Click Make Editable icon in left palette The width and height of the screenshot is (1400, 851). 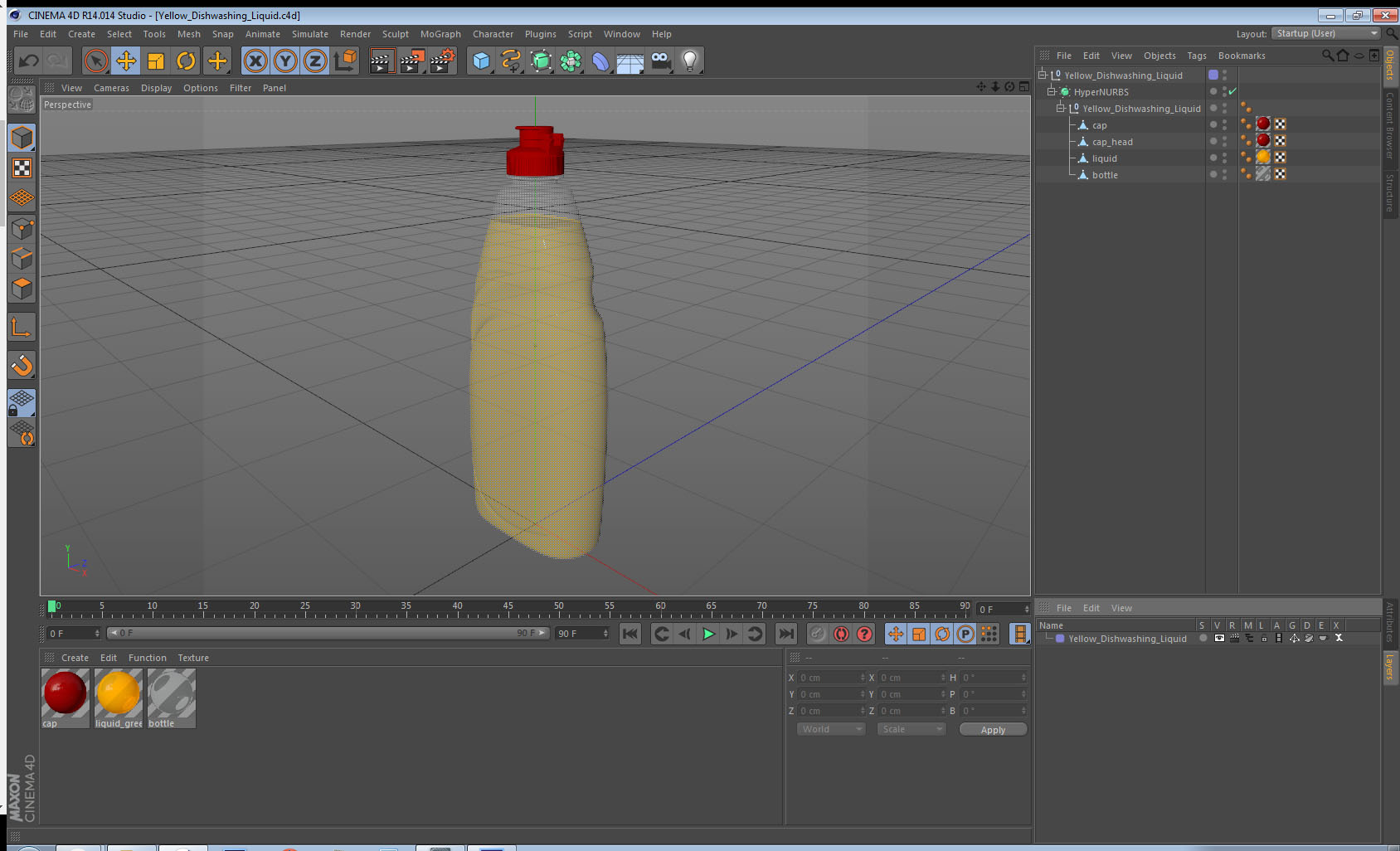pyautogui.click(x=22, y=100)
